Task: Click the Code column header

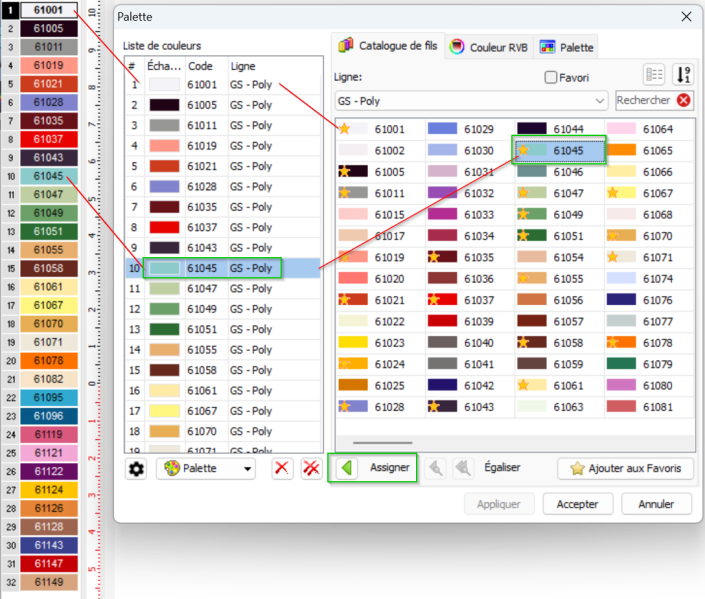Action: pyautogui.click(x=206, y=66)
